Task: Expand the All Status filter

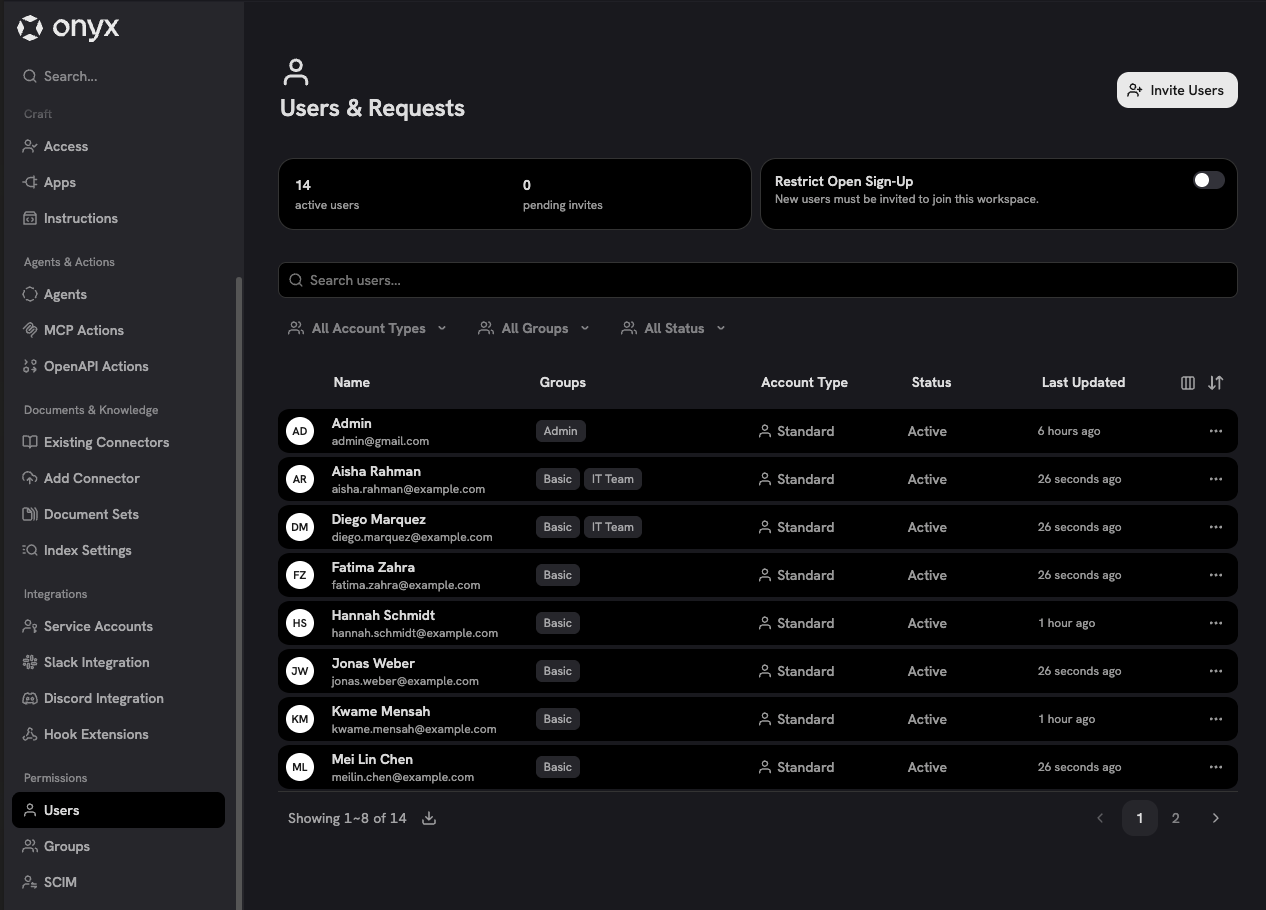Action: (673, 328)
